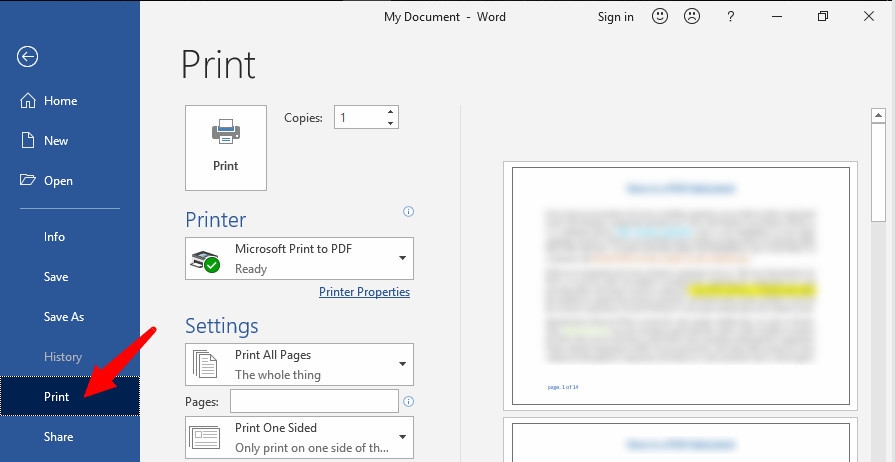Select Open in the sidebar
The height and width of the screenshot is (462, 895).
pyautogui.click(x=70, y=180)
